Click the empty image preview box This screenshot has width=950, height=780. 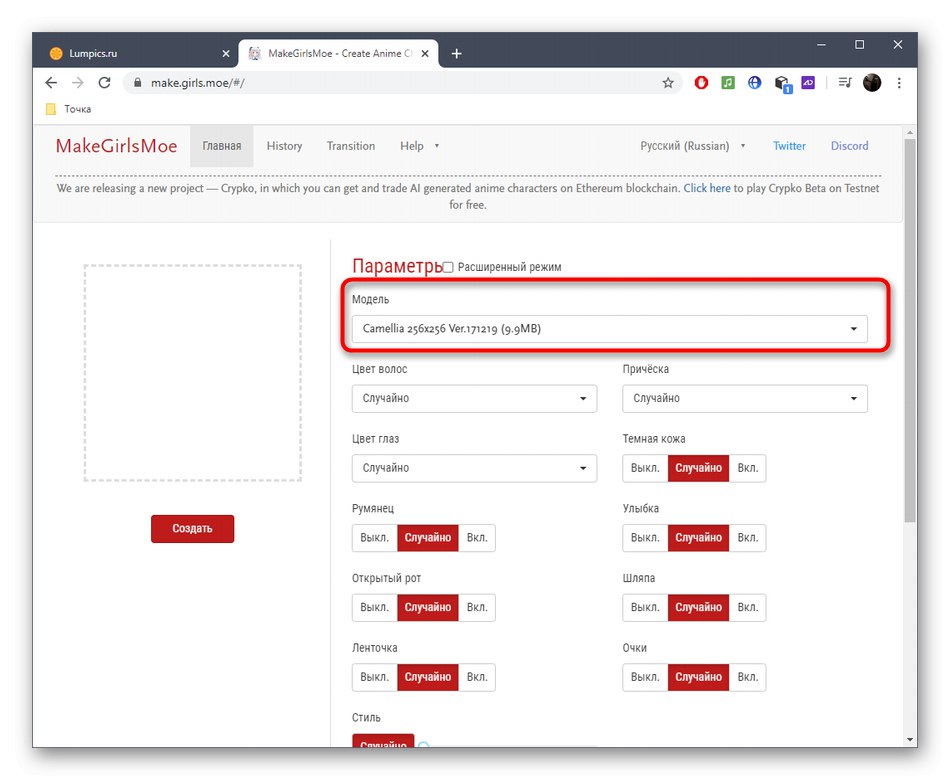point(193,373)
